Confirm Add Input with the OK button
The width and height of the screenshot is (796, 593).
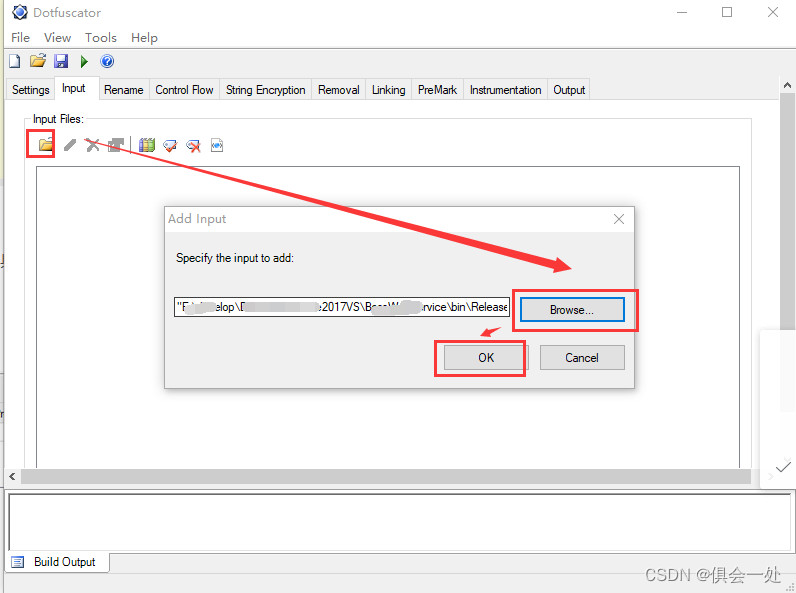(x=486, y=358)
